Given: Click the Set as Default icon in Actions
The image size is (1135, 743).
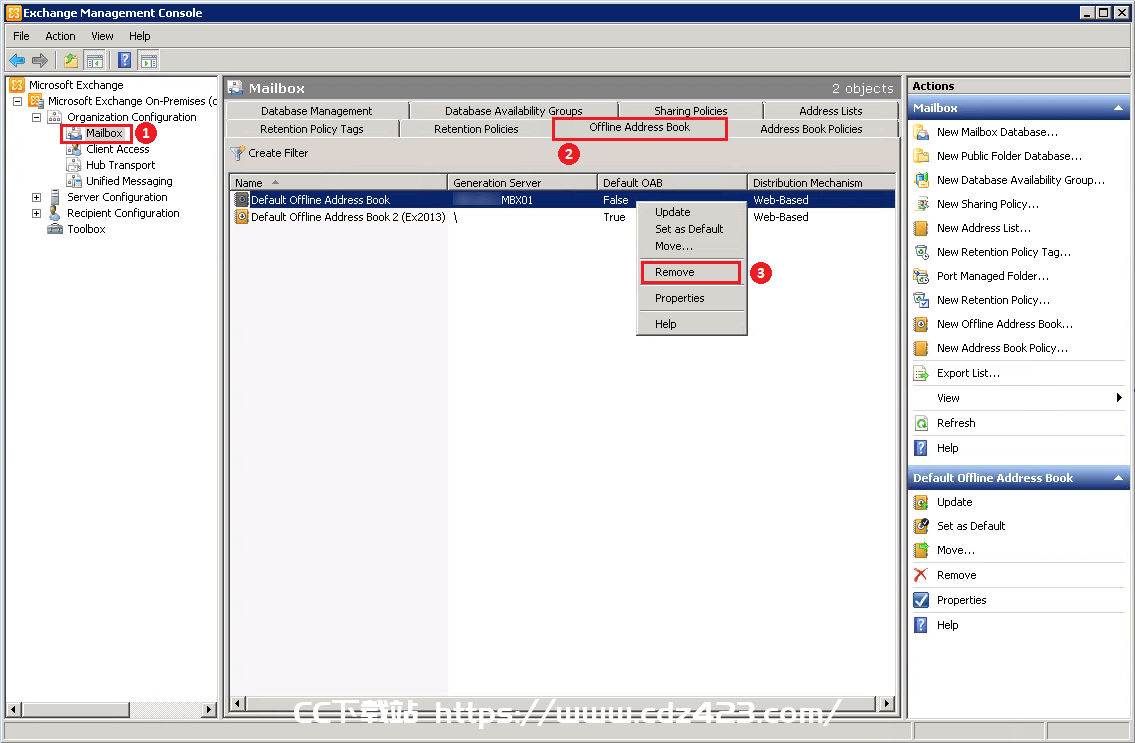Looking at the screenshot, I should click(x=921, y=526).
